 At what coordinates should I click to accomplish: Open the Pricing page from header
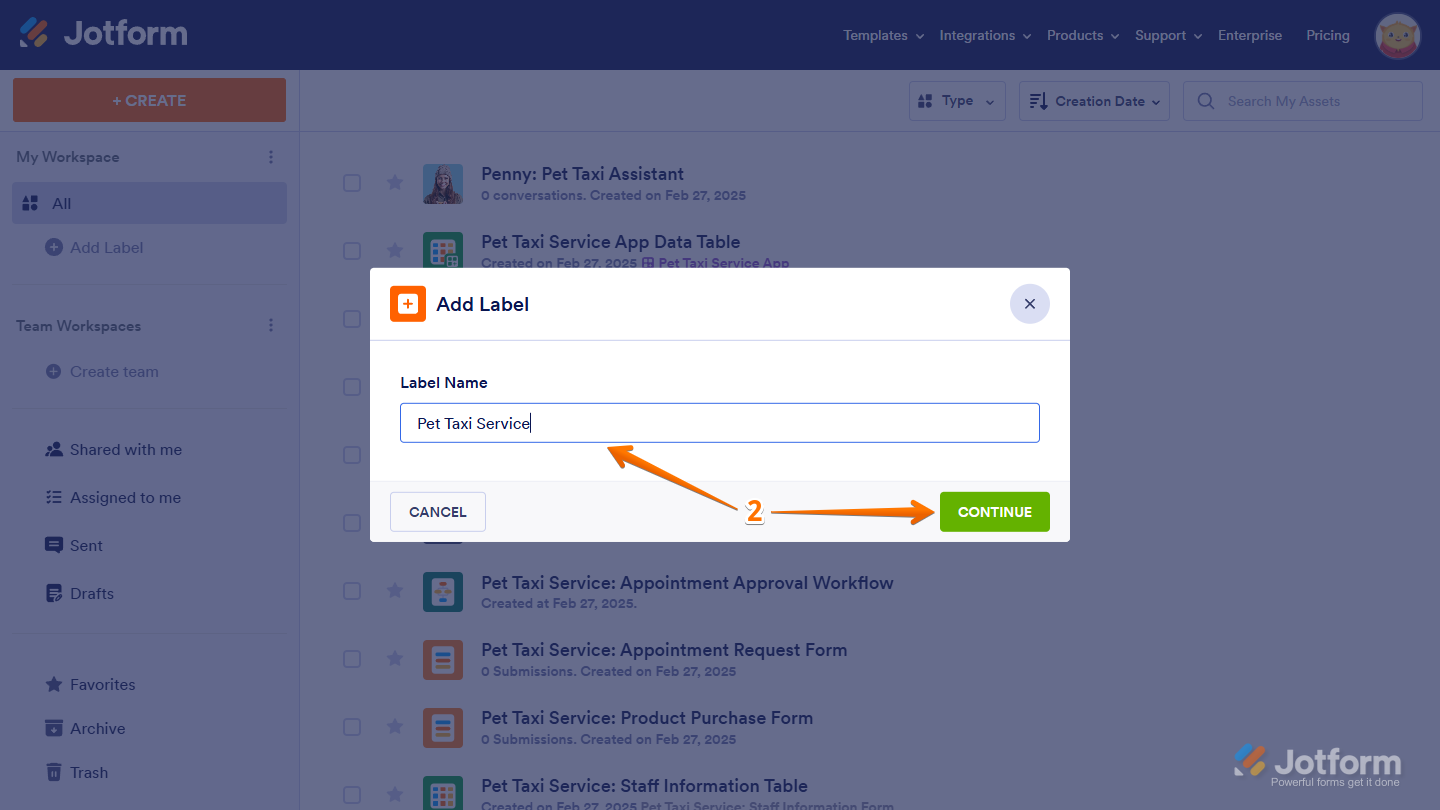(x=1327, y=35)
